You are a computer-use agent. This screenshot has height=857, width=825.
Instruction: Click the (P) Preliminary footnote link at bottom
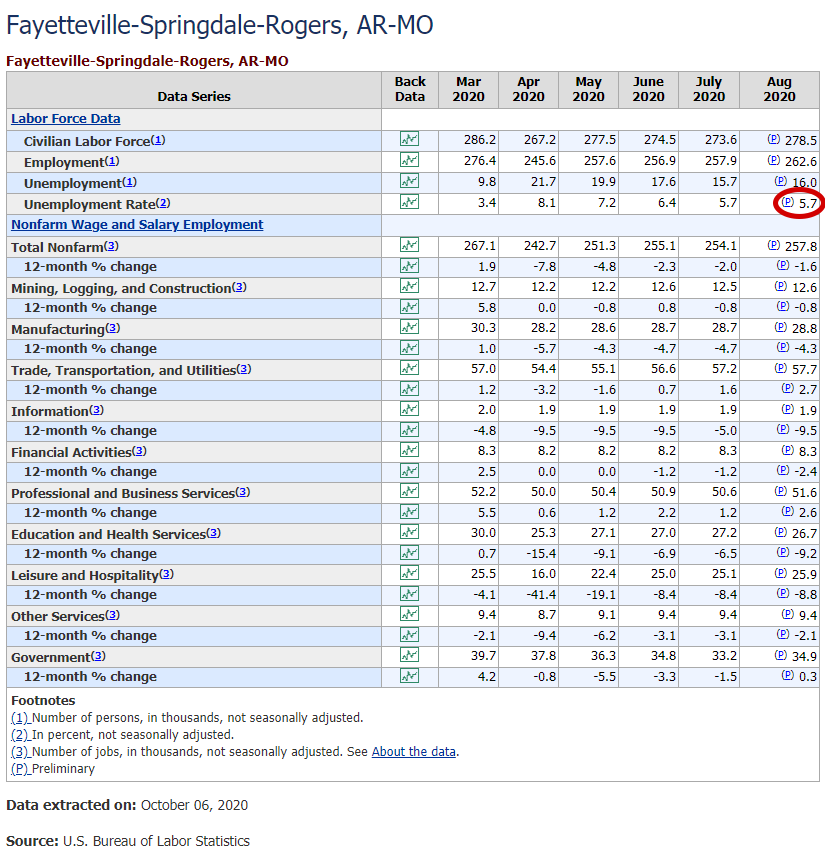(x=20, y=768)
